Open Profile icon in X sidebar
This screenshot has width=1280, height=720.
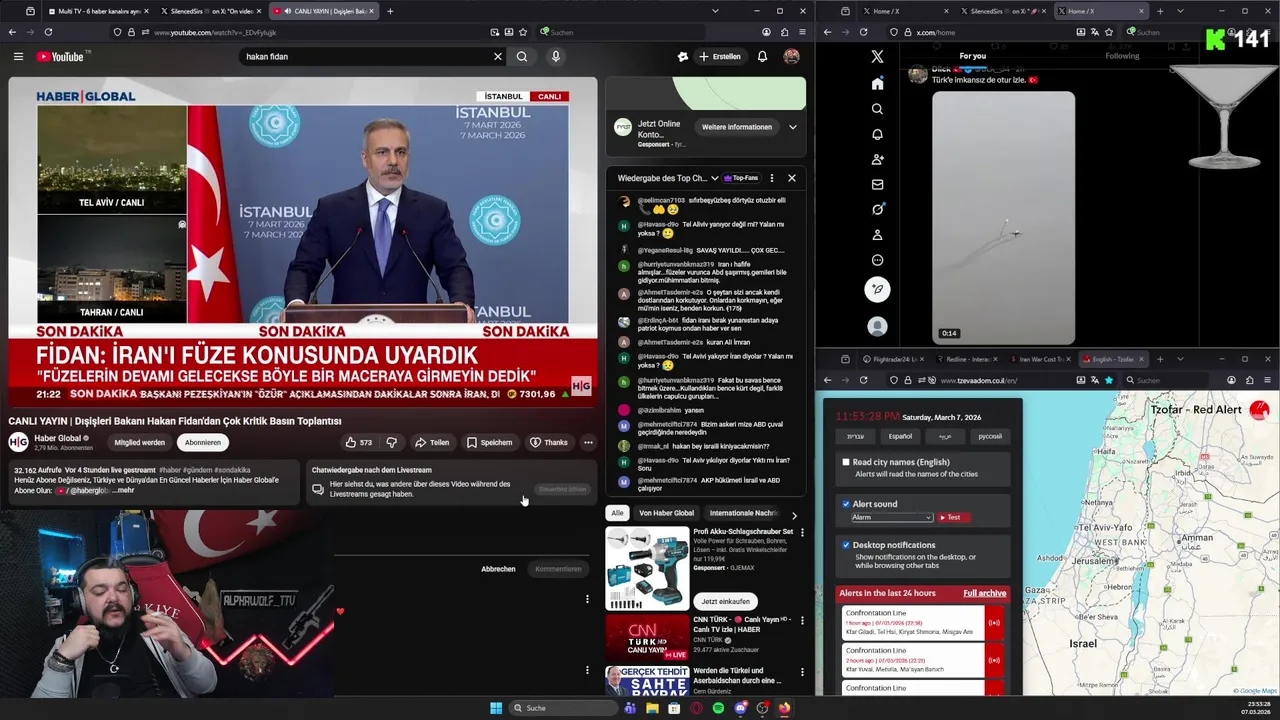tap(877, 235)
